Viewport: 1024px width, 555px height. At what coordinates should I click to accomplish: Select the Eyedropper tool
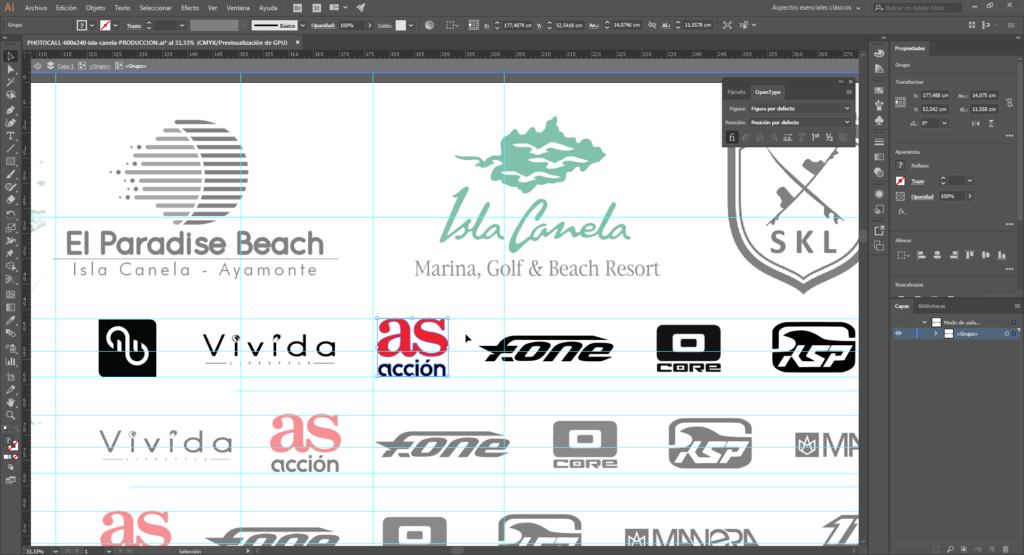10,321
